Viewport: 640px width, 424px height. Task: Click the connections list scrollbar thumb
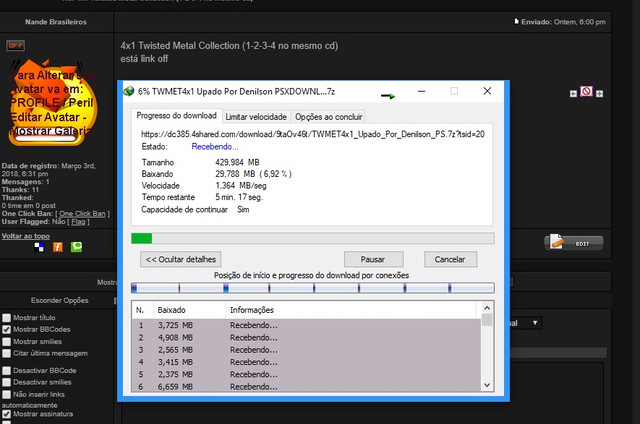tap(487, 320)
